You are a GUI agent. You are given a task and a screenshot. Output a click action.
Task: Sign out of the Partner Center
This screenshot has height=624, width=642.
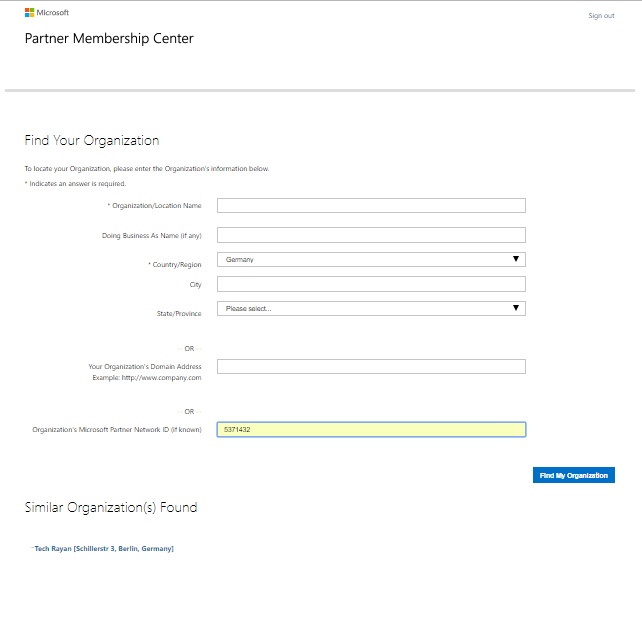coord(601,16)
